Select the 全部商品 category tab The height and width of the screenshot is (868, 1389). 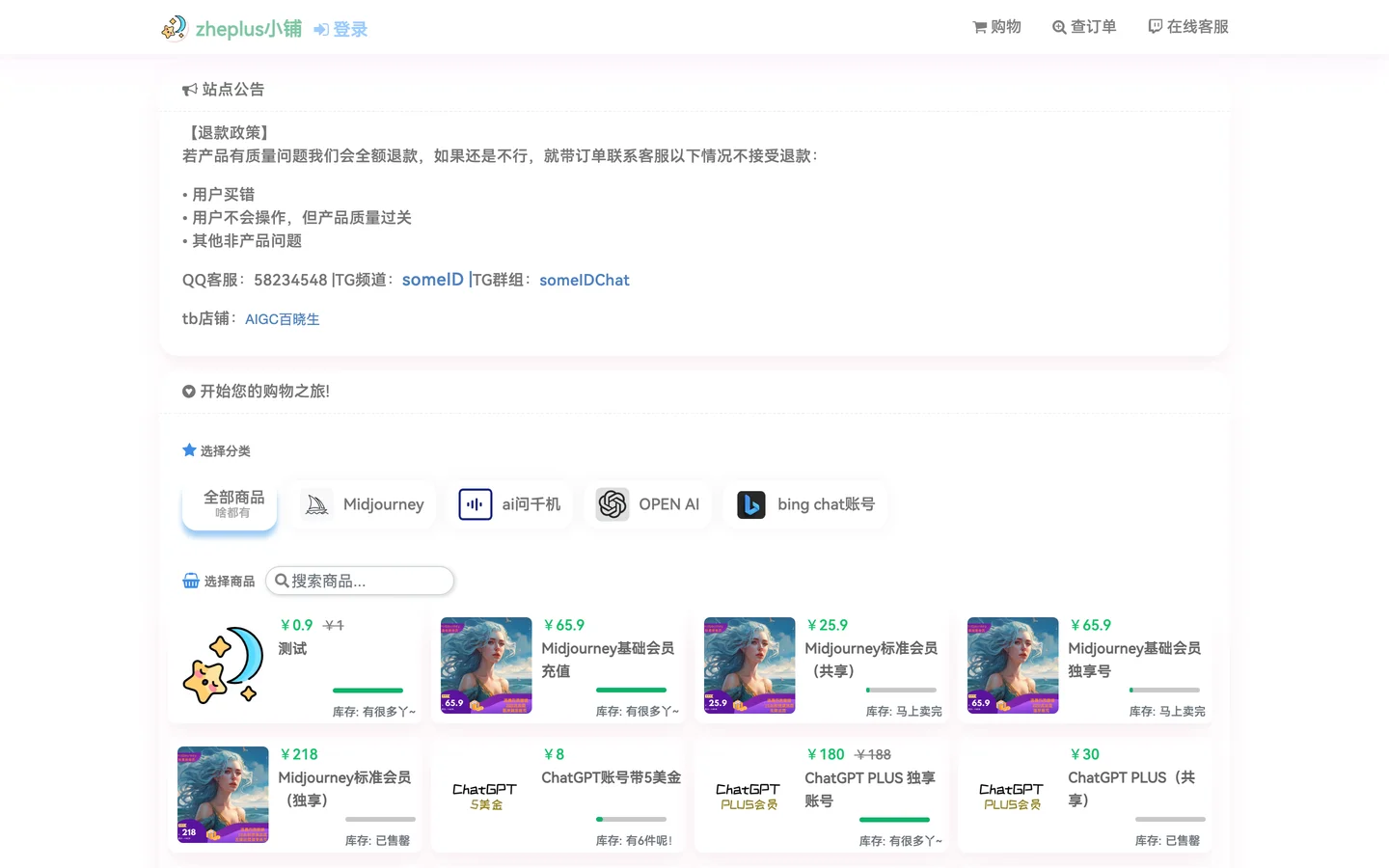[230, 504]
